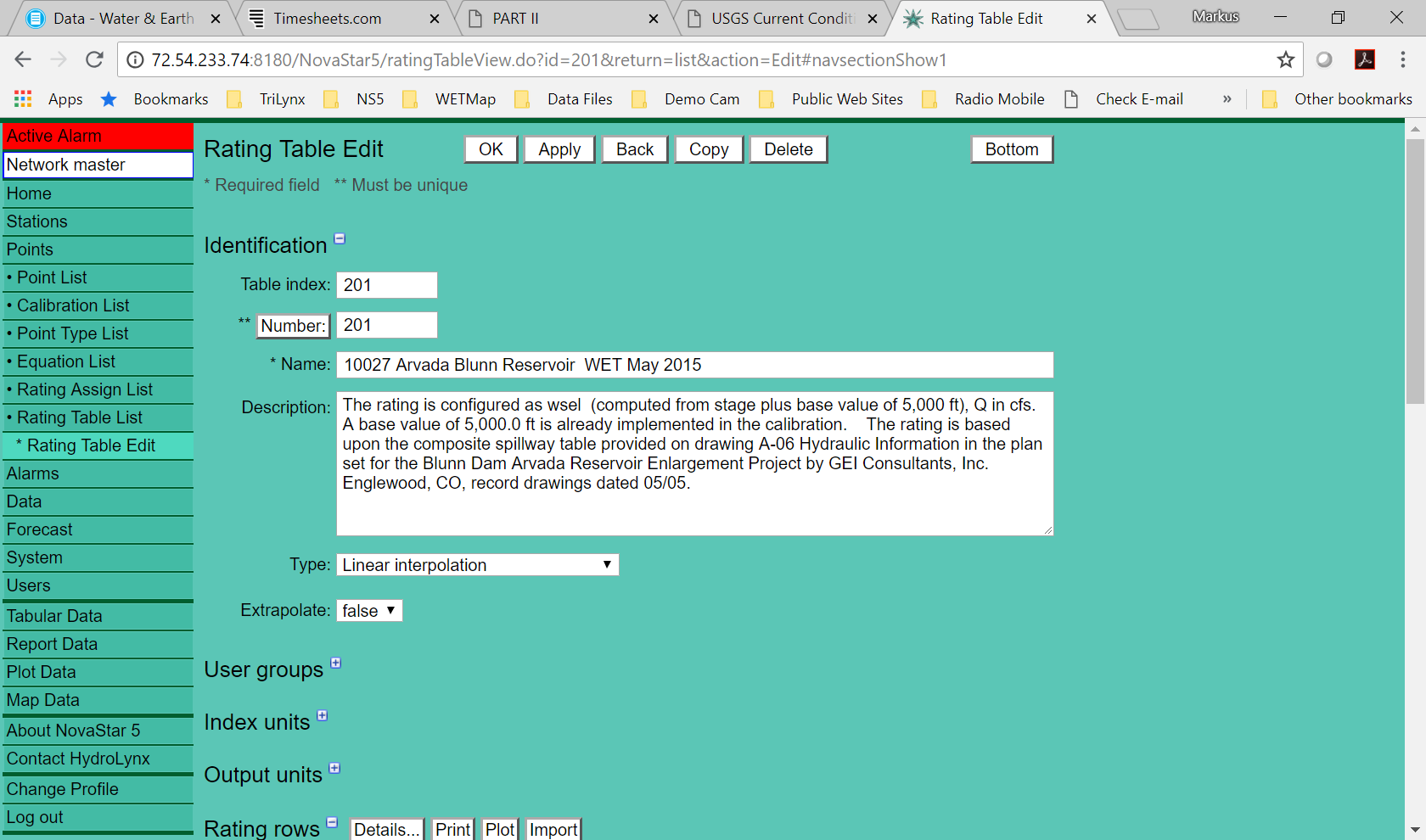Open the Chrome three-dot menu
The width and height of the screenshot is (1426, 840).
click(1402, 59)
